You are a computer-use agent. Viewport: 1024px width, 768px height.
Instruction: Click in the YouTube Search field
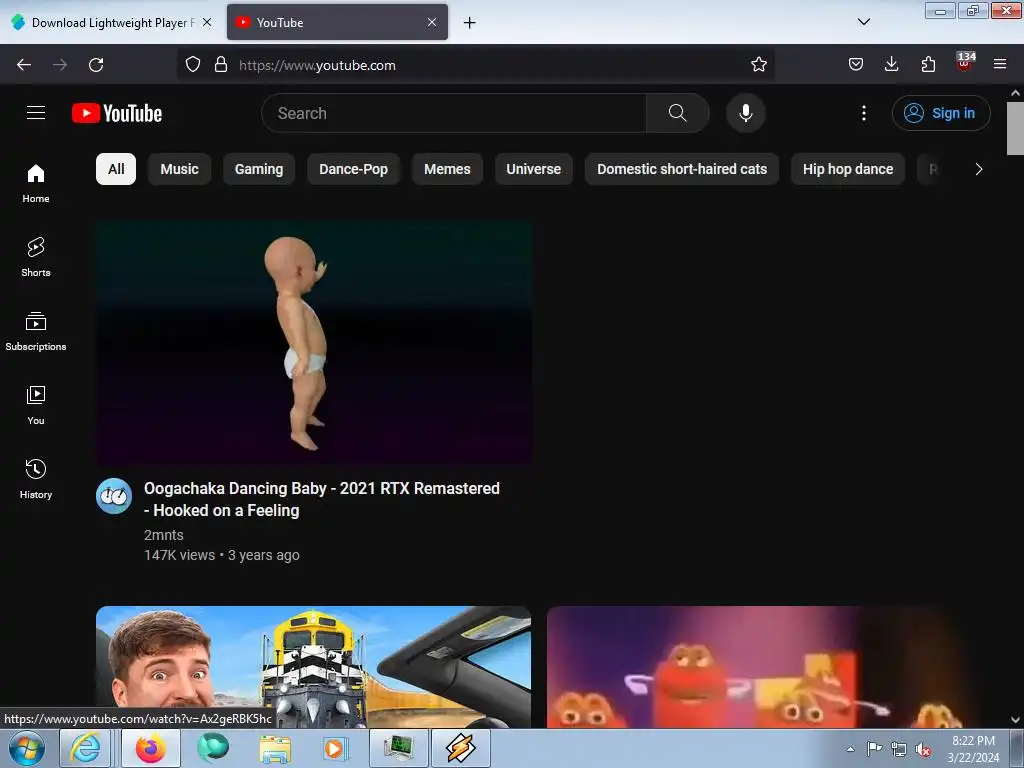[x=454, y=113]
